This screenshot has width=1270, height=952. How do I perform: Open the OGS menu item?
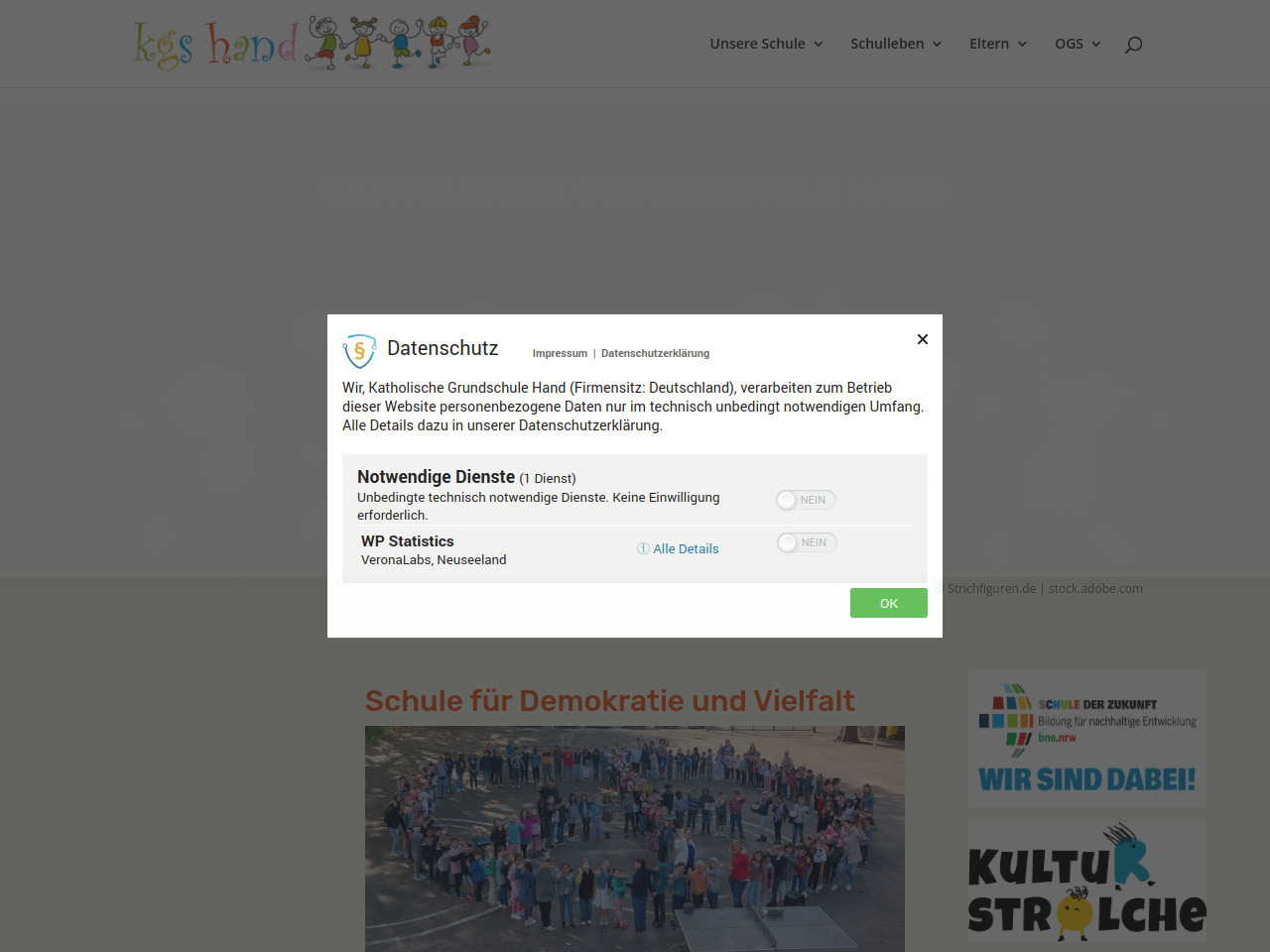click(1077, 44)
